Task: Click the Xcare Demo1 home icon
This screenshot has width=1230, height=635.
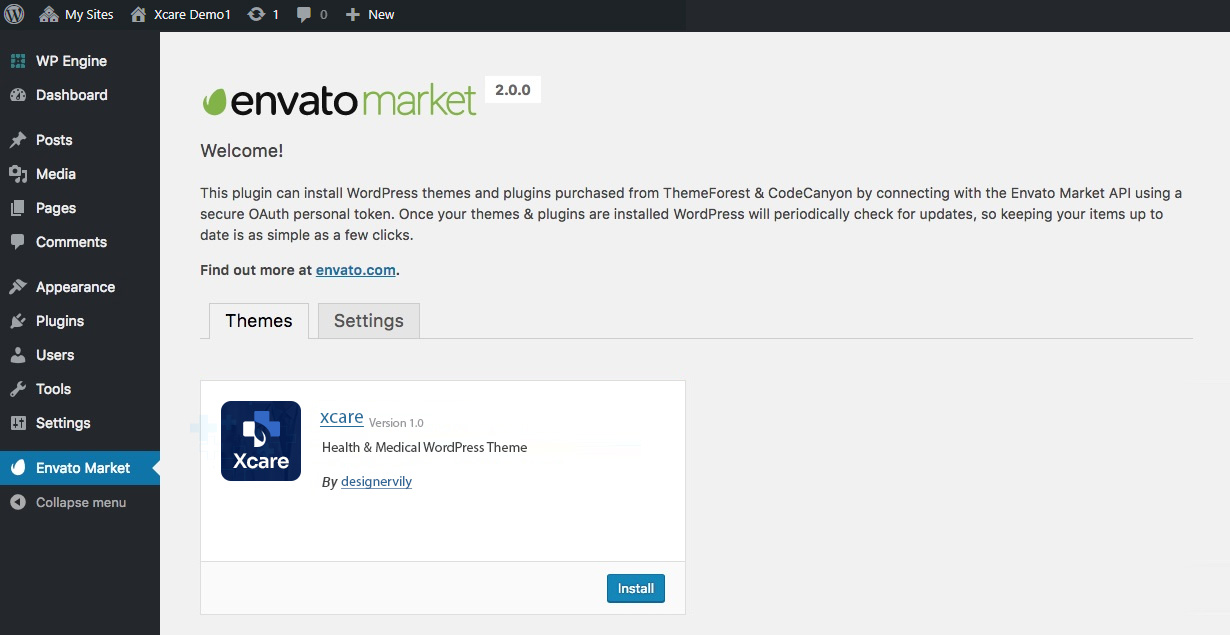Action: pyautogui.click(x=139, y=14)
